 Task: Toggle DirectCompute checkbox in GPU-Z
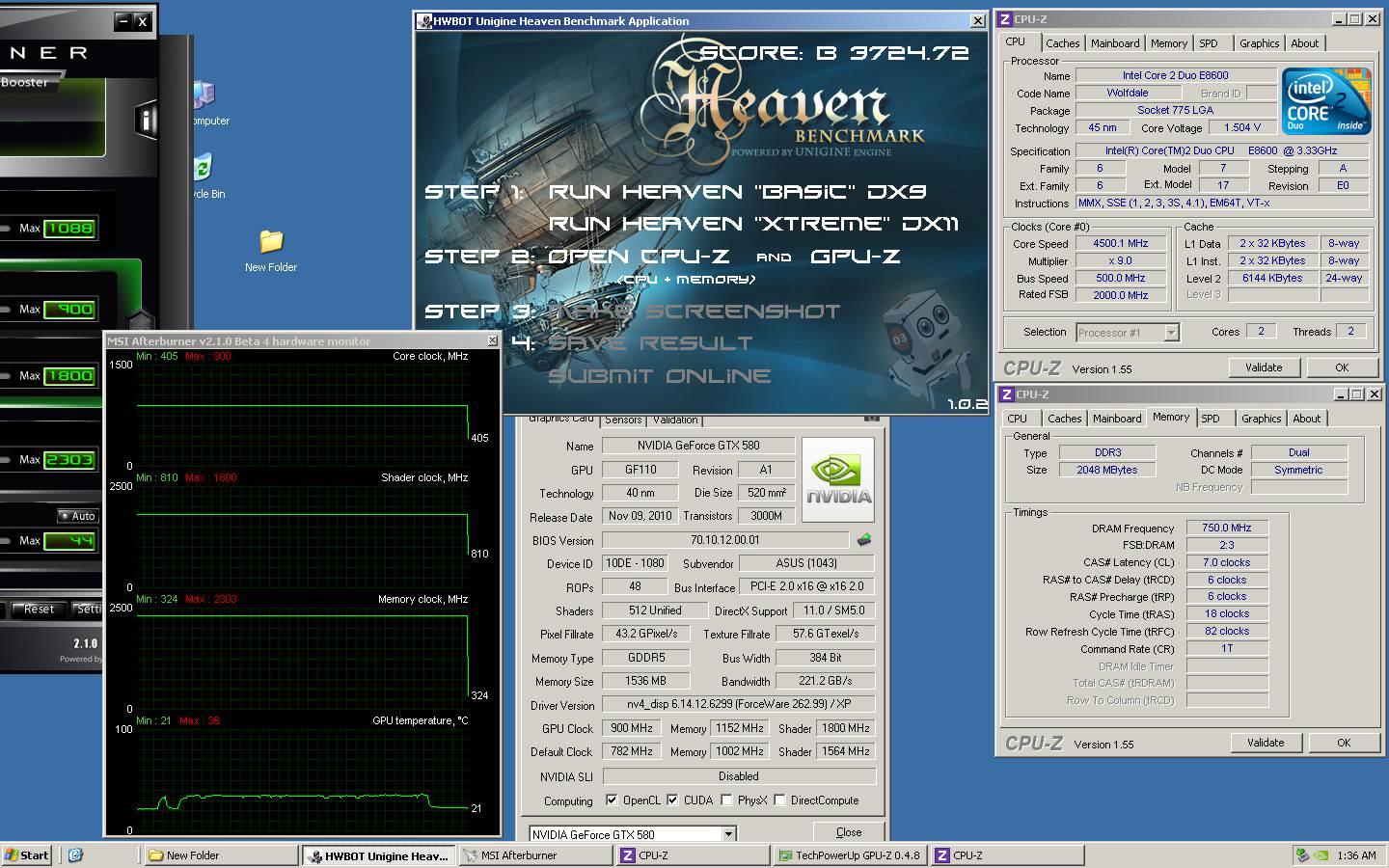click(779, 800)
